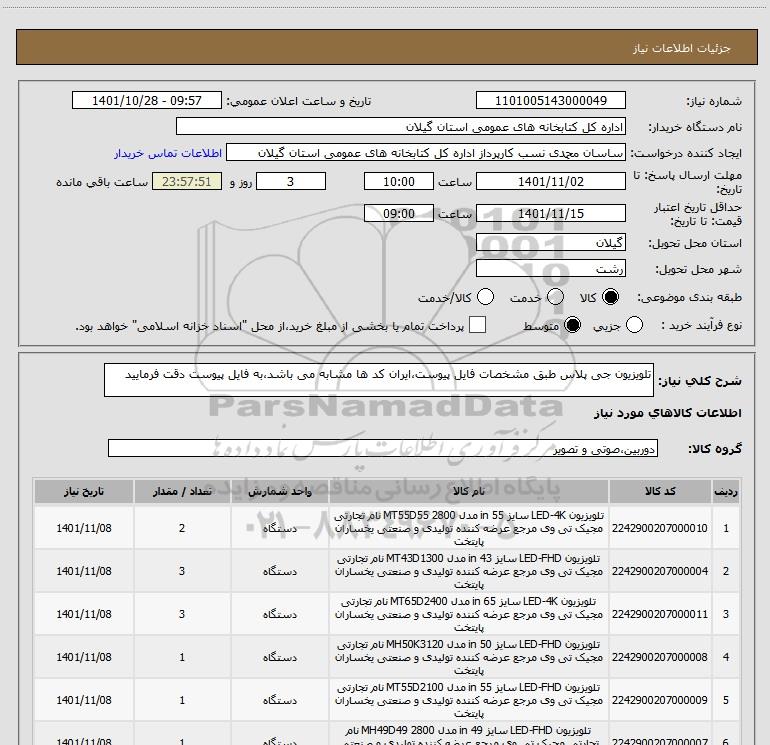Click the price validity date 1401/11/15
The width and height of the screenshot is (770, 745).
(x=550, y=213)
